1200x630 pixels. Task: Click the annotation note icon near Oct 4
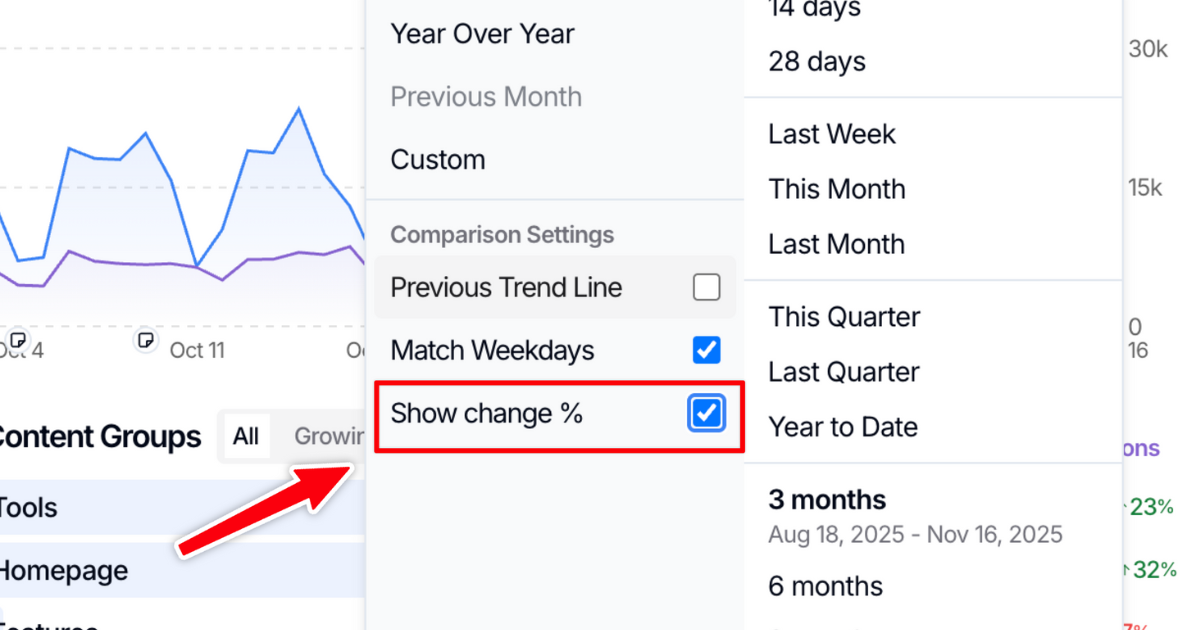[18, 340]
